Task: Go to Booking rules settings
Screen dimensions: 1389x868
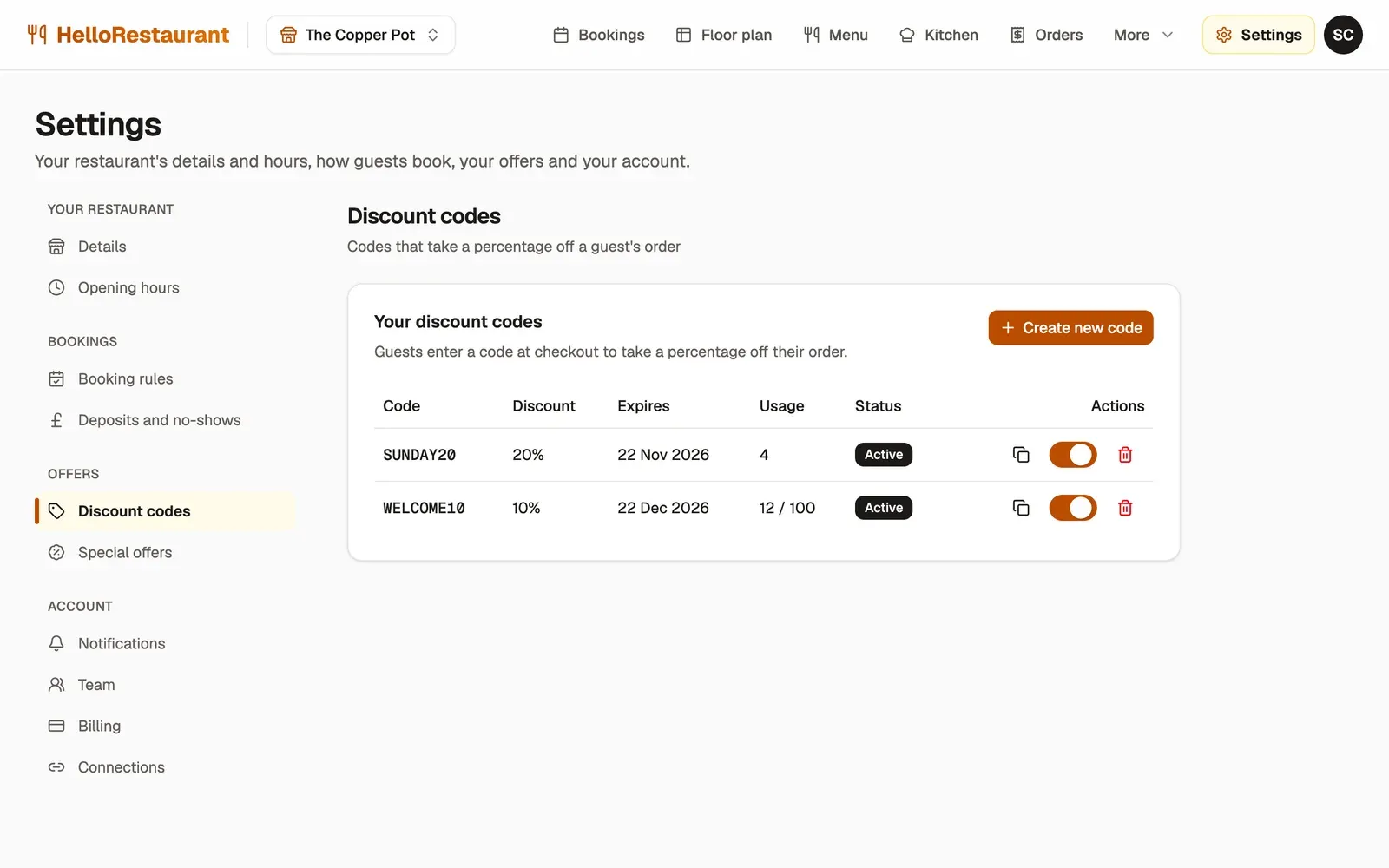Action: [x=165, y=378]
